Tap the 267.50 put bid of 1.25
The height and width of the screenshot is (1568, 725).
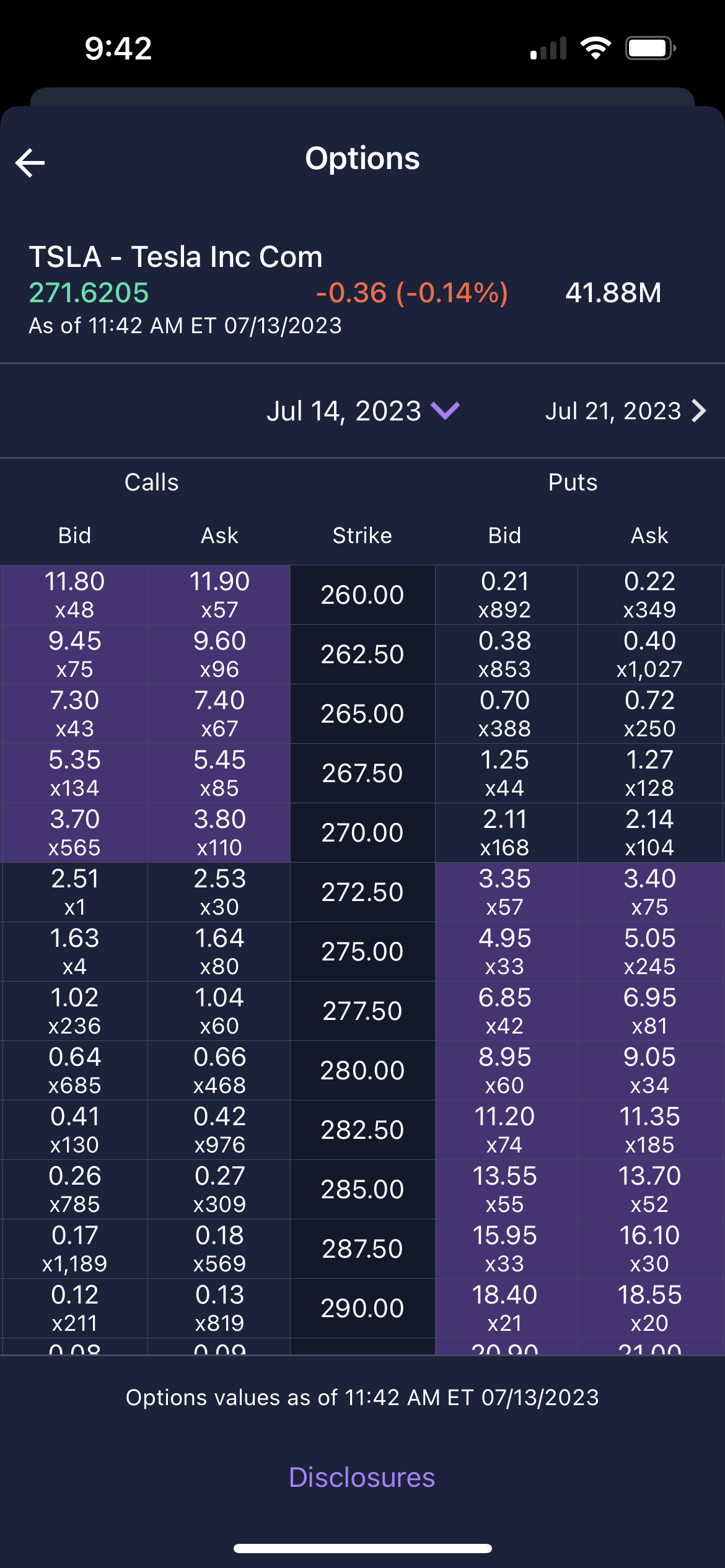pyautogui.click(x=505, y=773)
